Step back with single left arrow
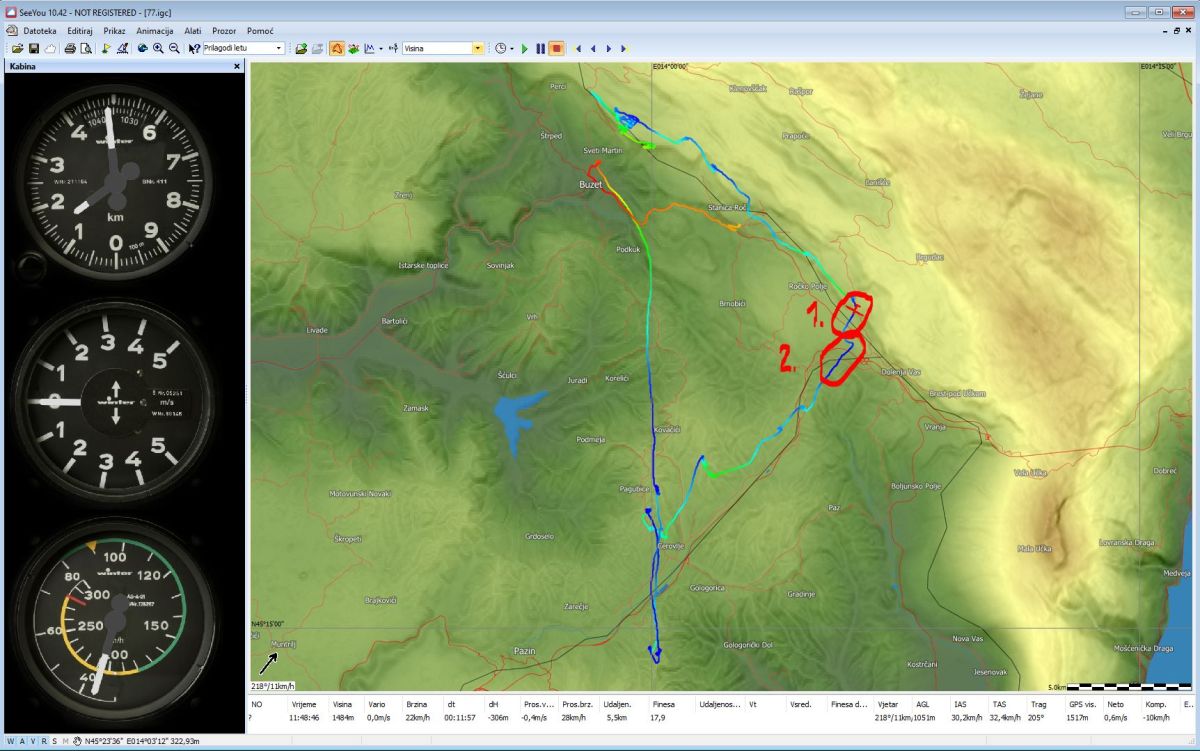 click(593, 48)
